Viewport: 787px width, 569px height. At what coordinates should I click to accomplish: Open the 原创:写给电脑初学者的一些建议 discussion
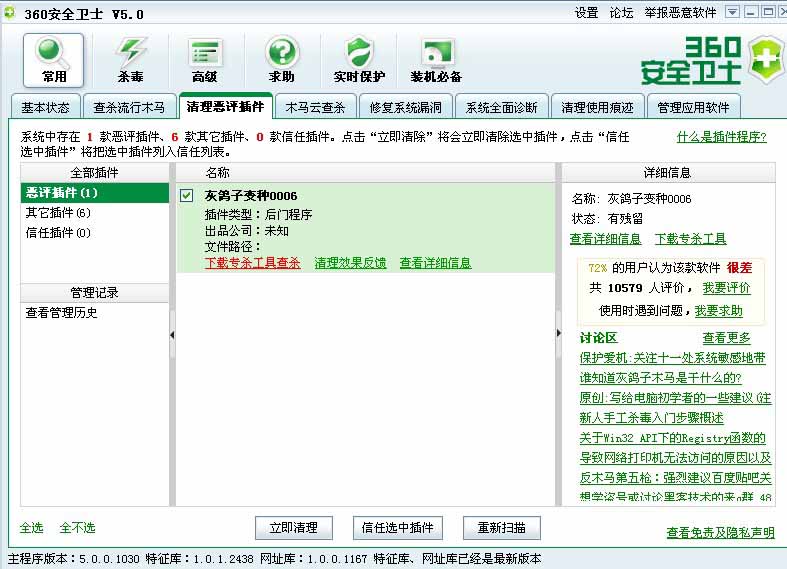[x=675, y=398]
